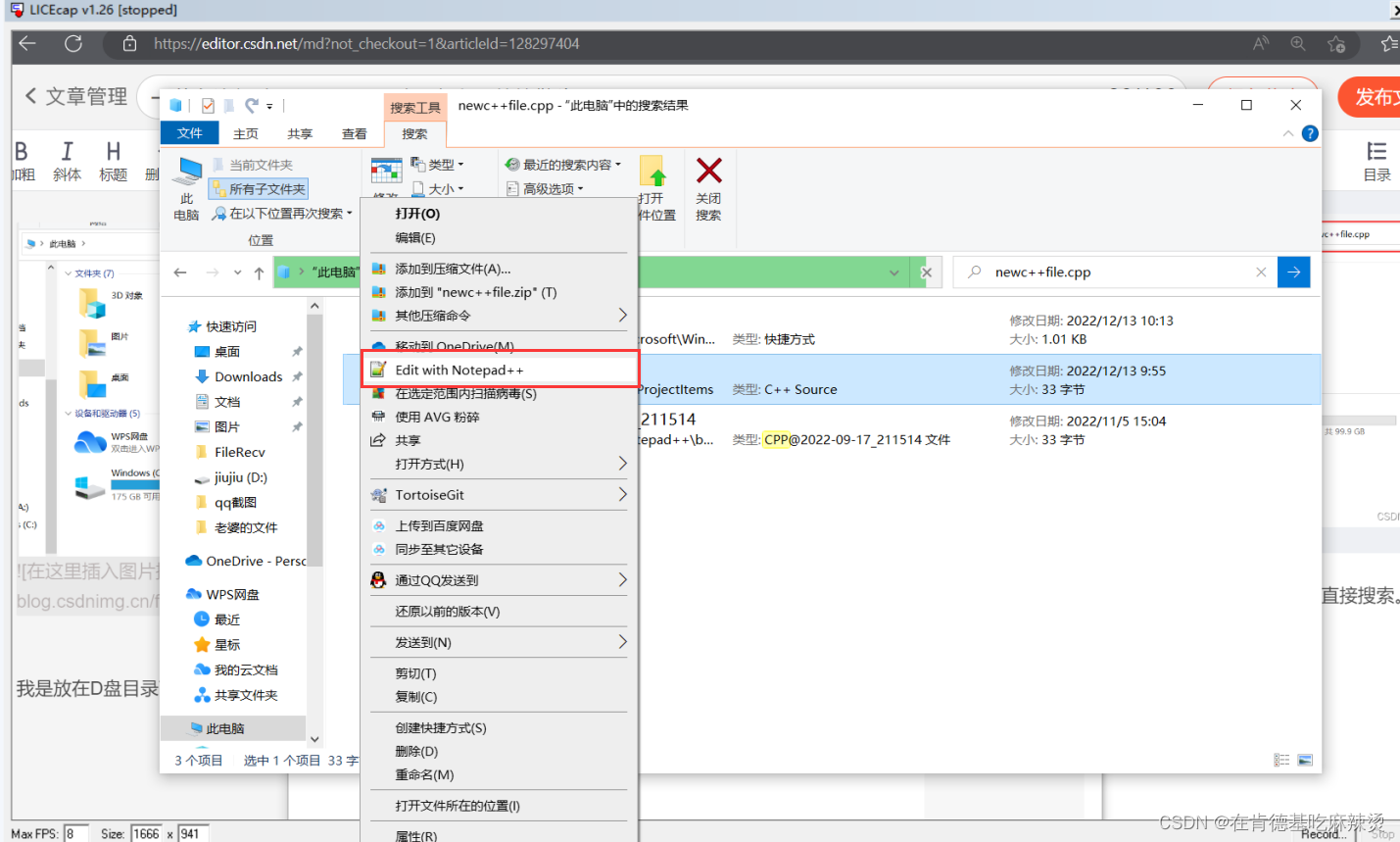Image resolution: width=1400 pixels, height=842 pixels.
Task: Select 所有子文件夹 search scope
Action: (259, 189)
